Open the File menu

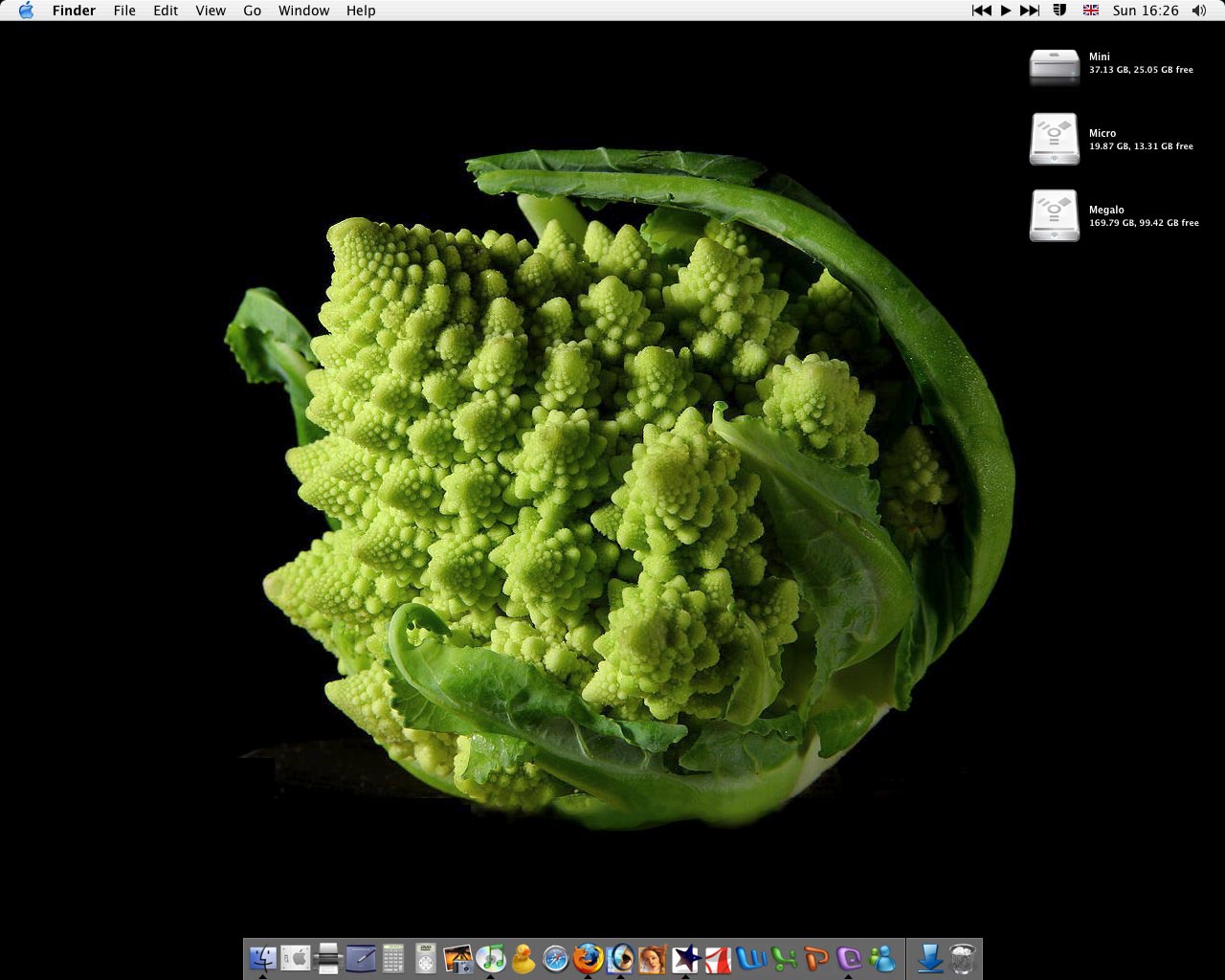[124, 11]
